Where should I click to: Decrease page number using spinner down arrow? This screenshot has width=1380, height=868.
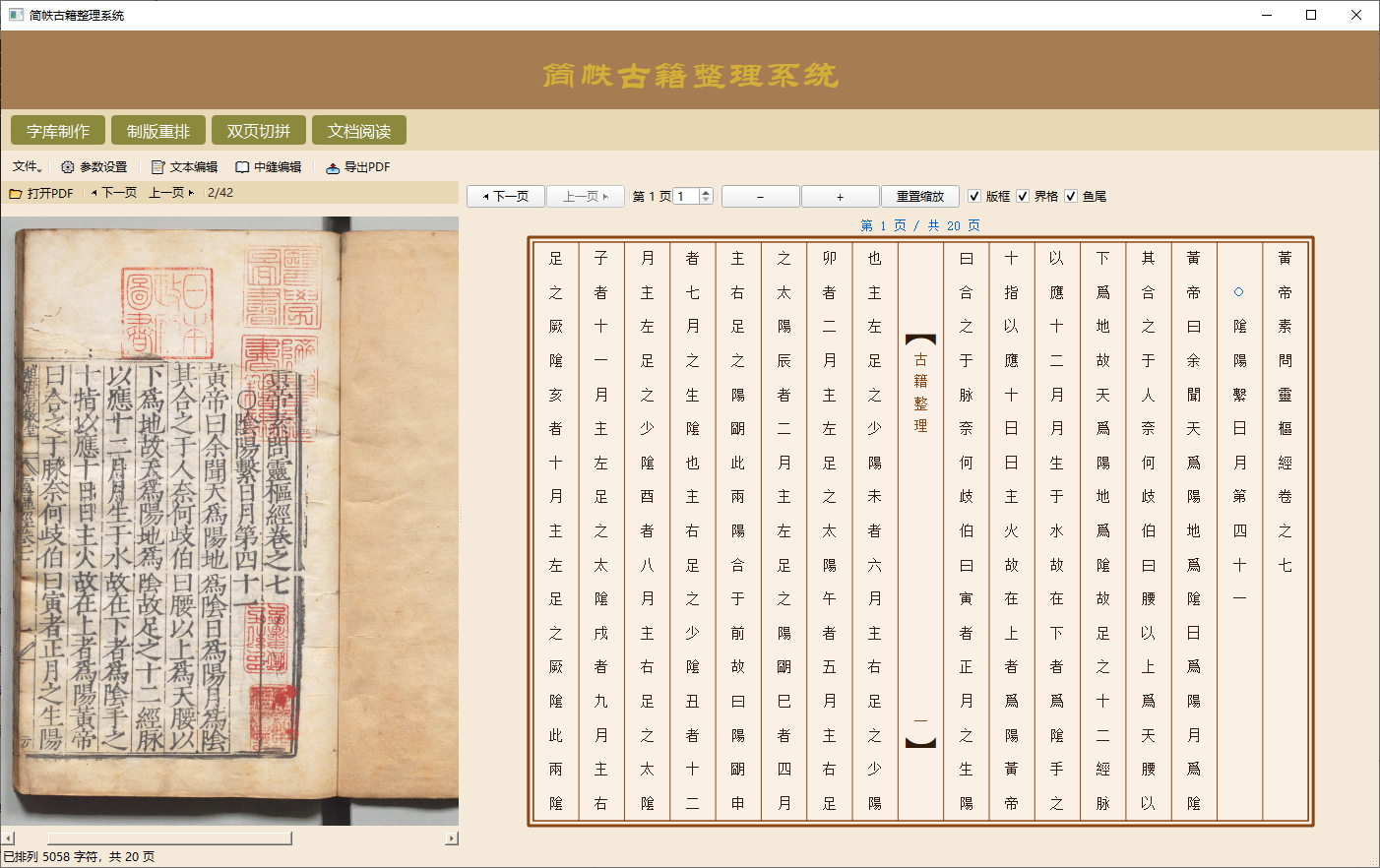click(x=706, y=201)
